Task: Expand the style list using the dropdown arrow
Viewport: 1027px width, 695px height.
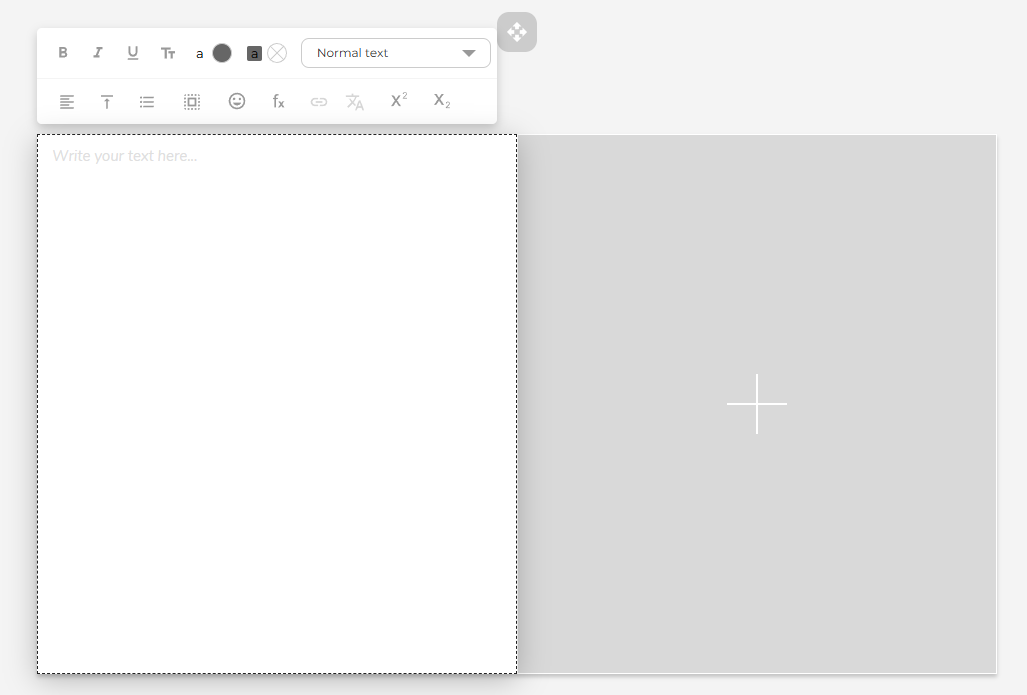Action: (x=469, y=53)
